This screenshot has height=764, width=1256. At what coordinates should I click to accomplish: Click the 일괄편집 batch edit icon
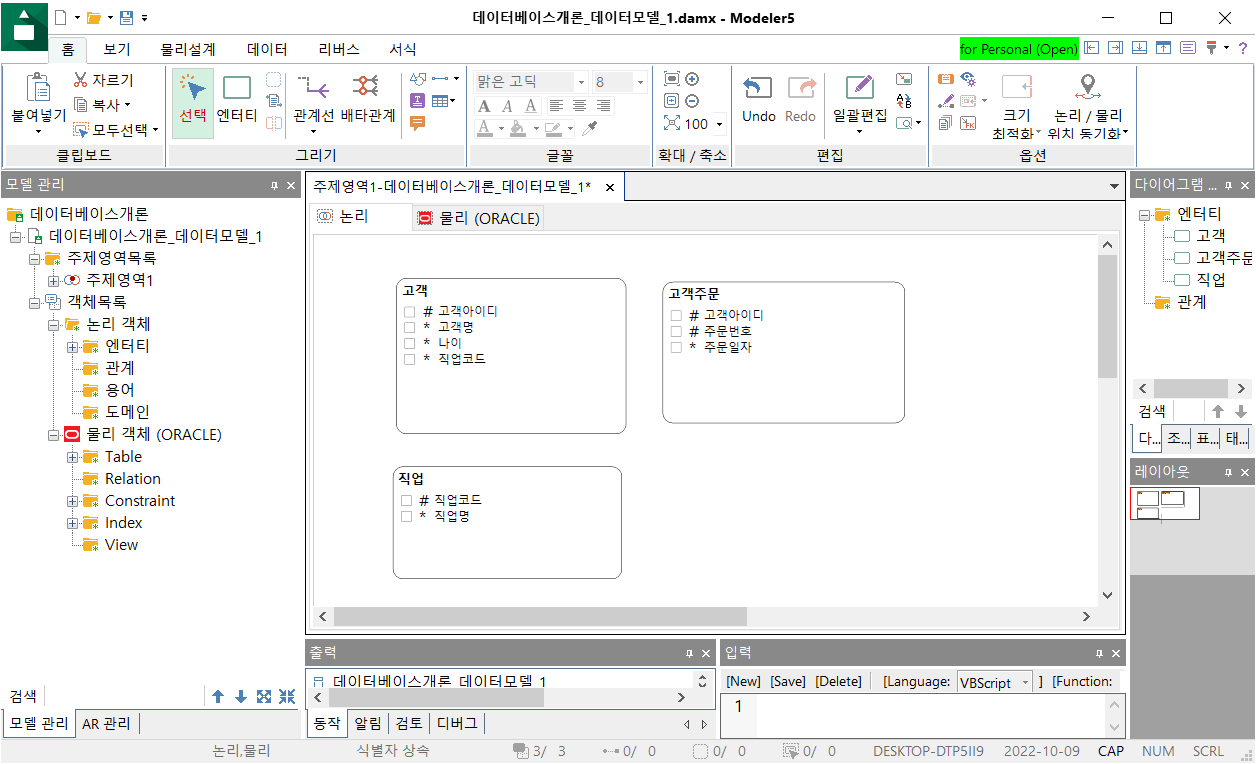(x=860, y=89)
